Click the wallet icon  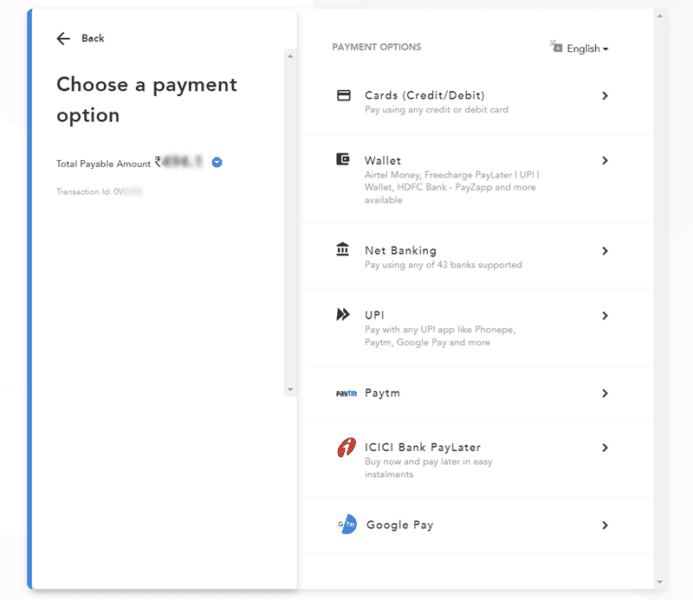click(x=343, y=159)
